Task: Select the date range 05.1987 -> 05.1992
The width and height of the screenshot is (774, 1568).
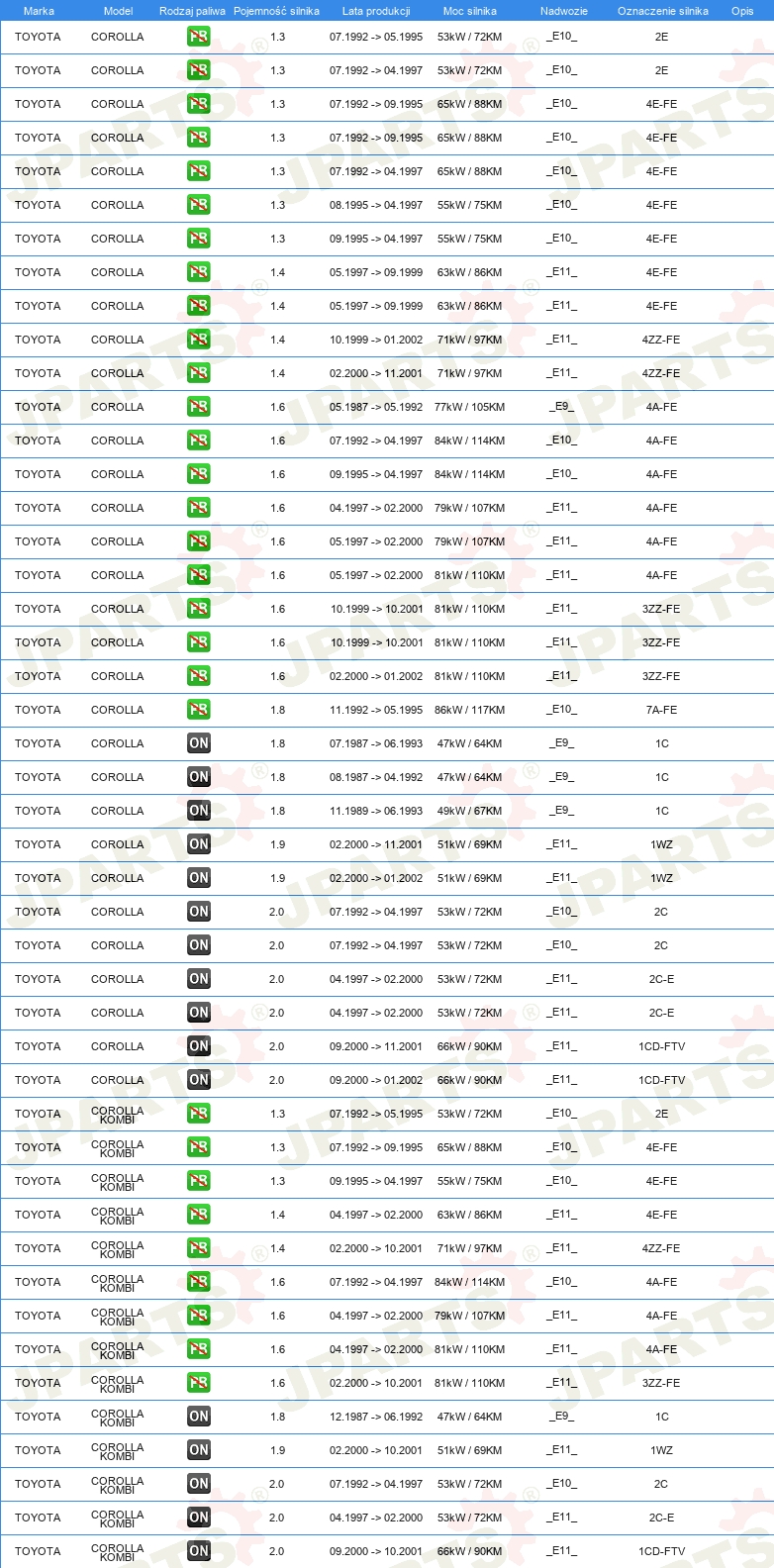Action: (x=376, y=407)
